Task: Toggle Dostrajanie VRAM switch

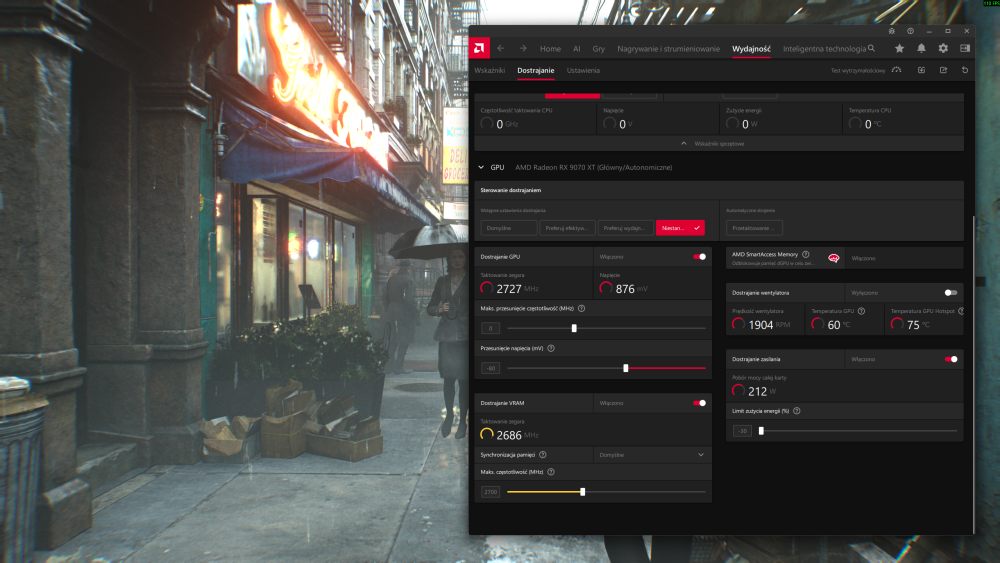Action: point(700,403)
